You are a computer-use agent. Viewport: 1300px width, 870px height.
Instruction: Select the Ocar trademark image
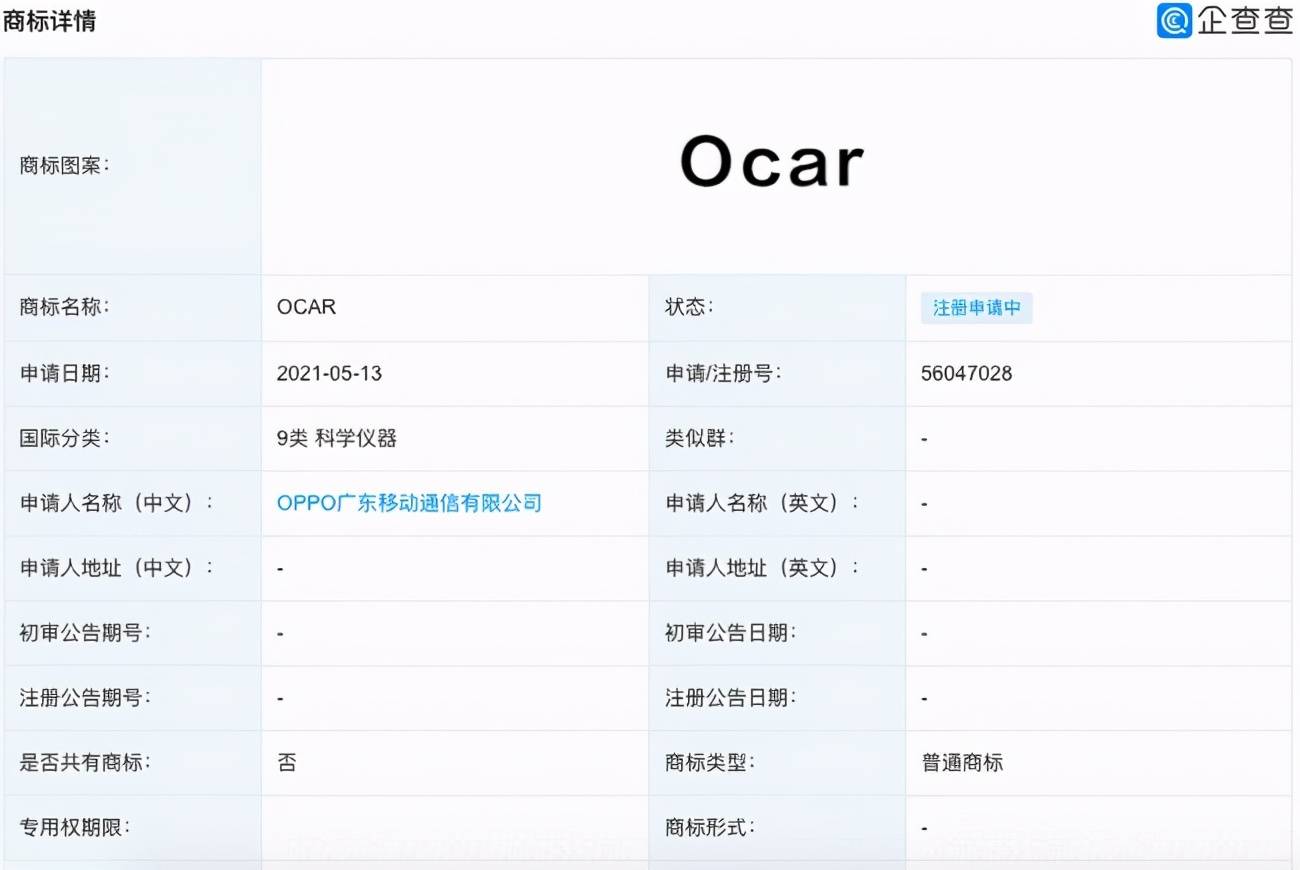[772, 163]
